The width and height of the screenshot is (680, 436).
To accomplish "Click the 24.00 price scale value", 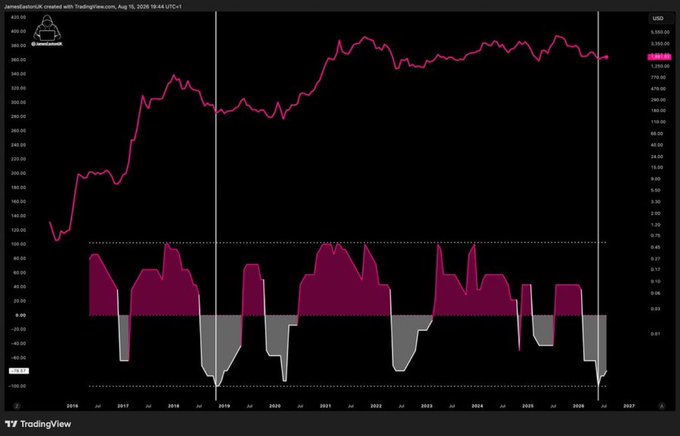I will click(x=657, y=156).
